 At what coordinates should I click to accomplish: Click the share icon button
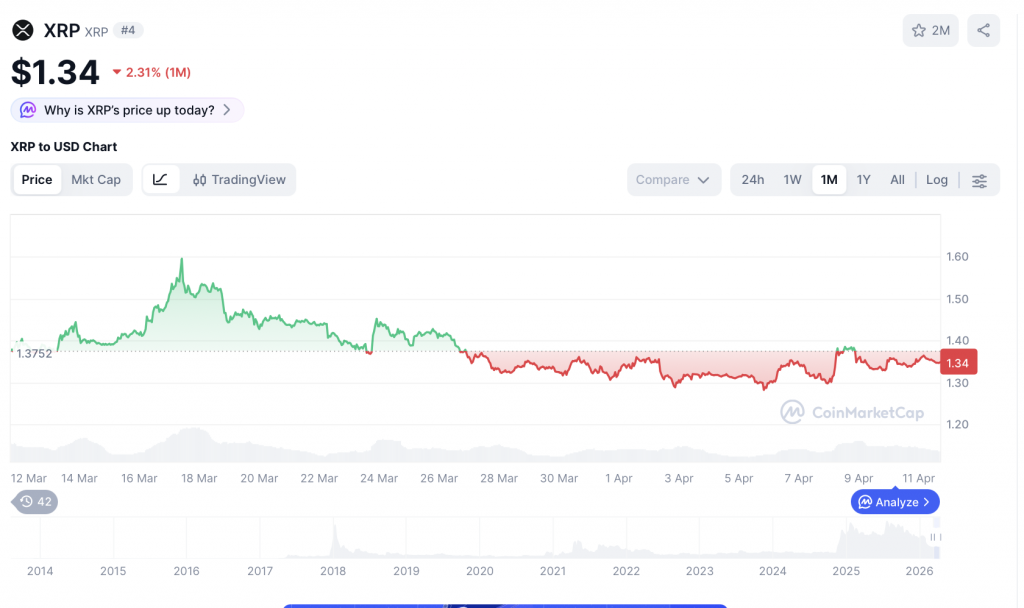pos(983,30)
